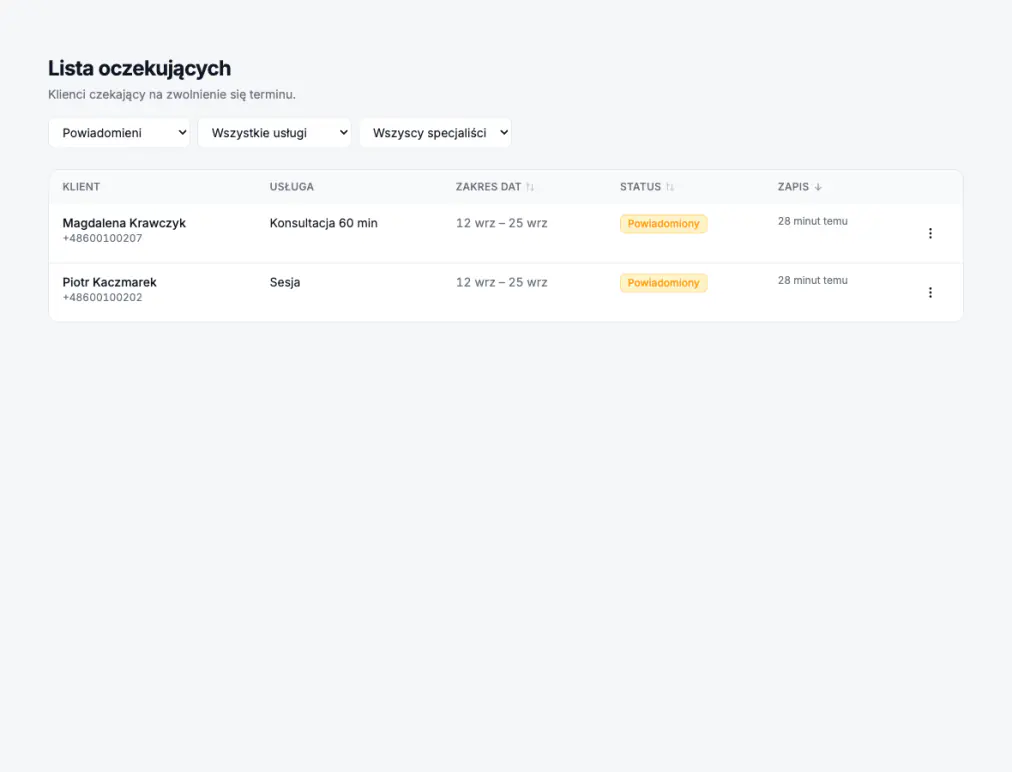Click the Konsultacja 60 min service cell
The width and height of the screenshot is (1012, 772).
tap(323, 223)
